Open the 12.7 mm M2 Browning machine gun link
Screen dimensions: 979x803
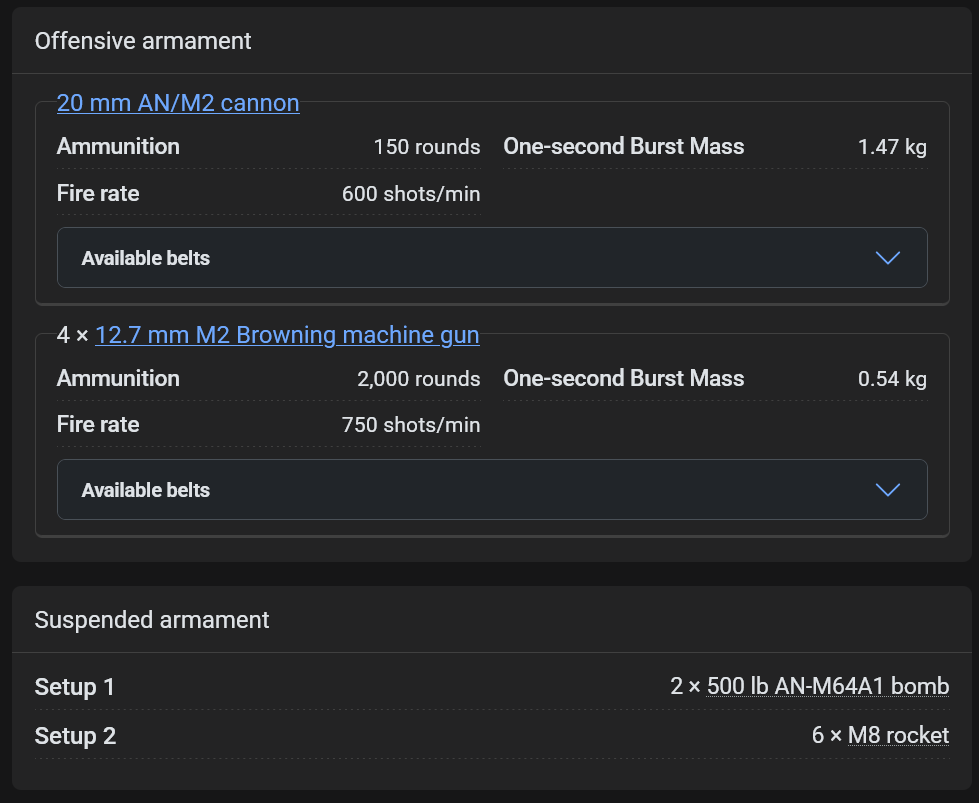point(287,335)
